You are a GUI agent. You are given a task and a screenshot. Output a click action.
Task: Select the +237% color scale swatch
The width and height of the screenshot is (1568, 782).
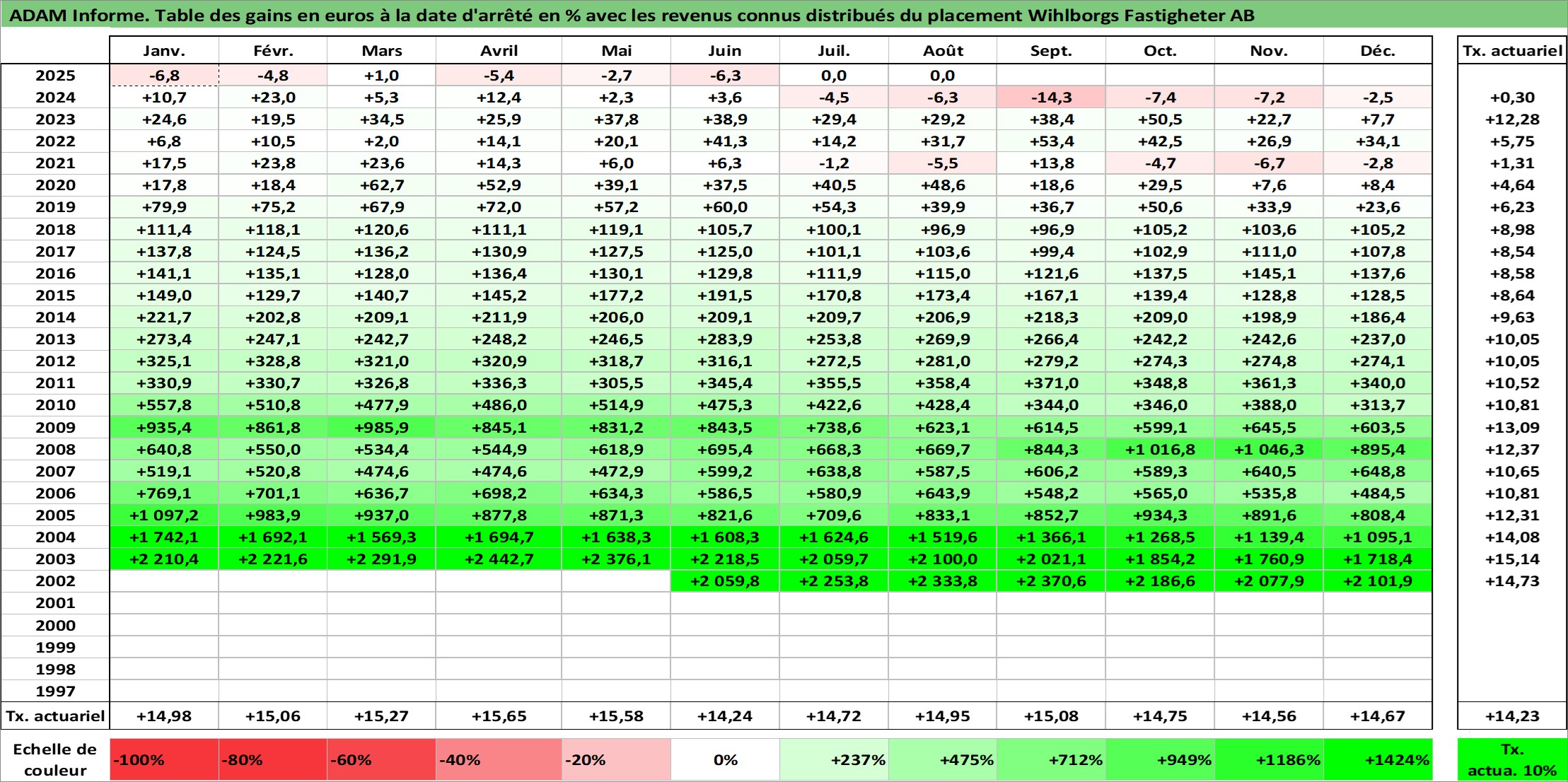click(x=834, y=760)
